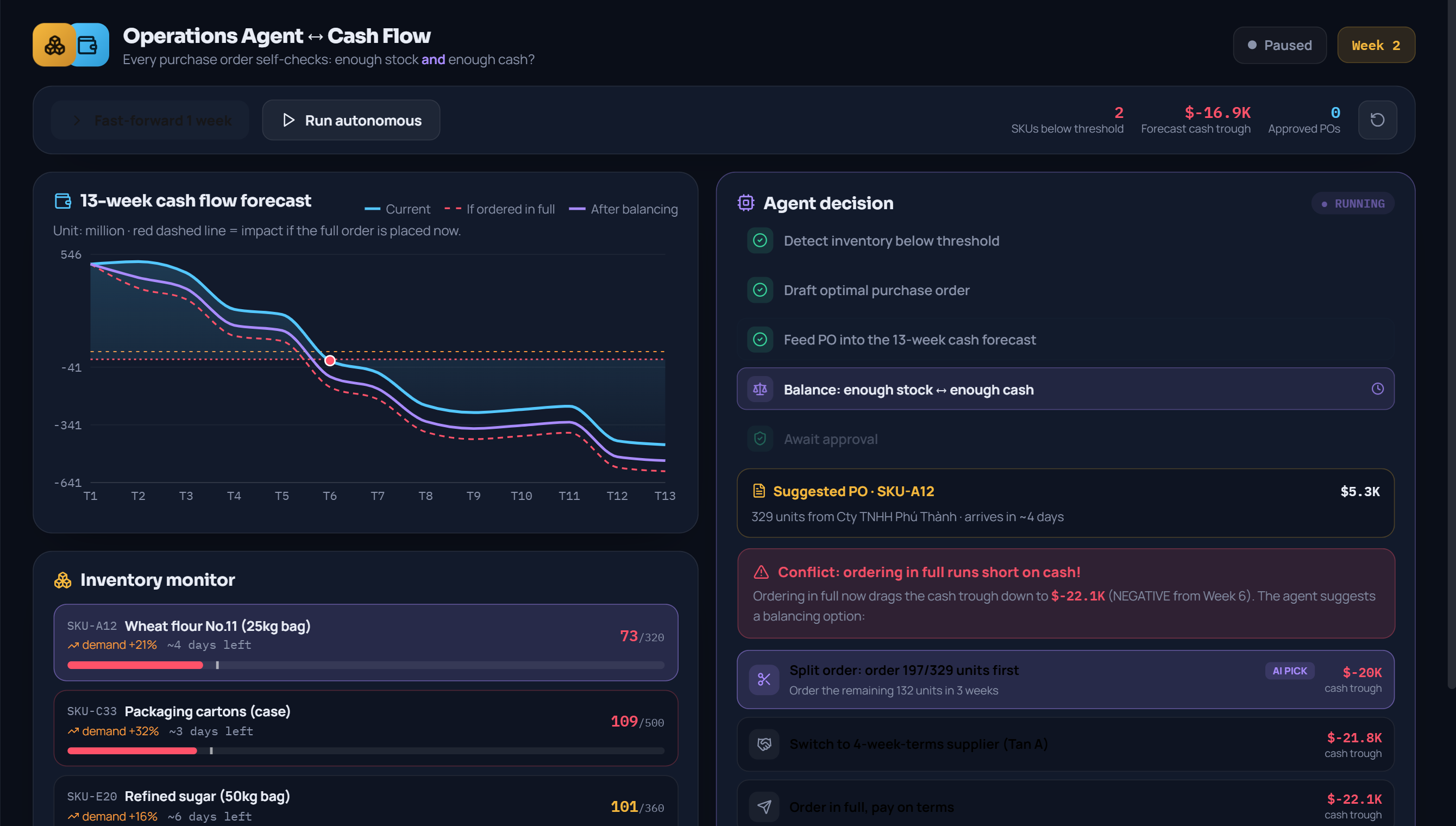1456x826 pixels.
Task: Click the clock icon on Balance step row
Action: point(1377,389)
